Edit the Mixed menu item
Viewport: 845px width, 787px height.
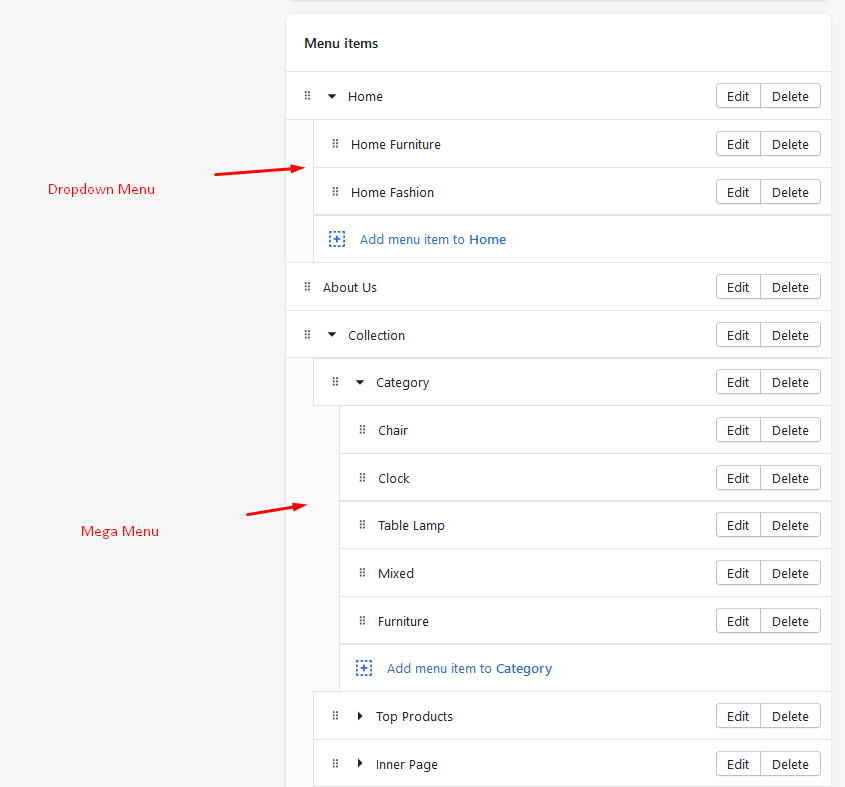pos(738,573)
